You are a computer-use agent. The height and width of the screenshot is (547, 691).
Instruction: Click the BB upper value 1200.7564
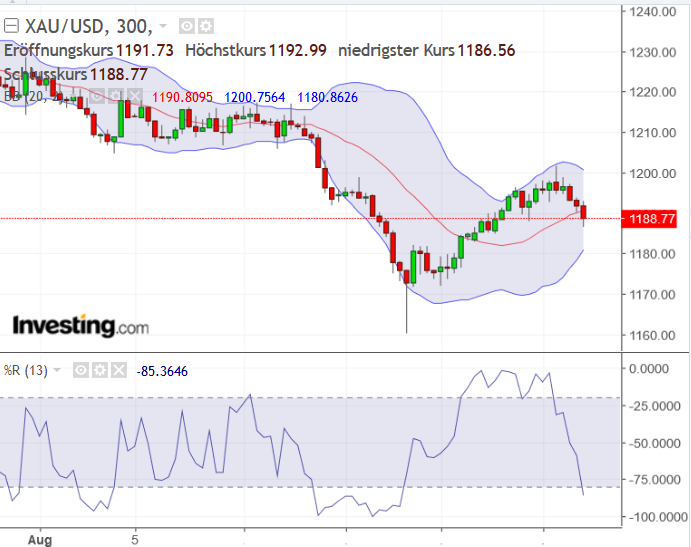tap(255, 97)
